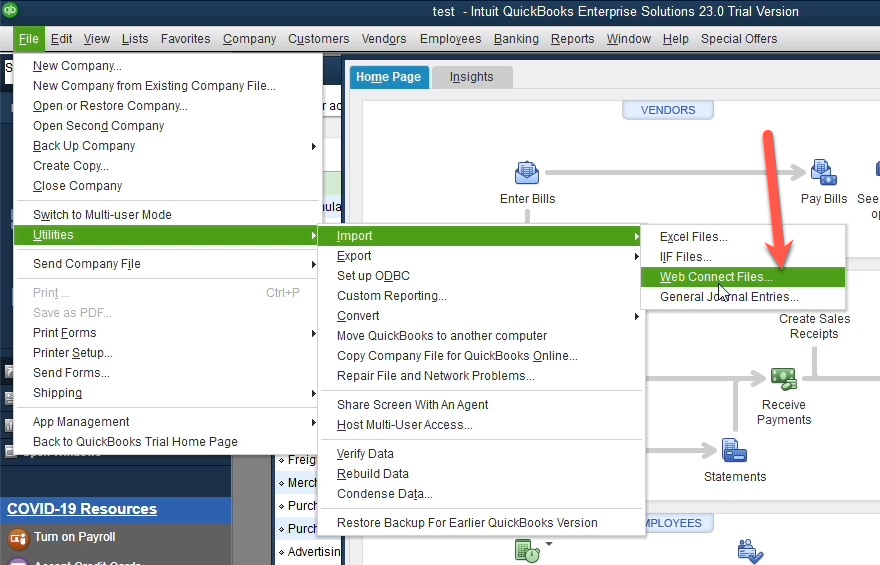Open the Lists menu

coord(135,39)
